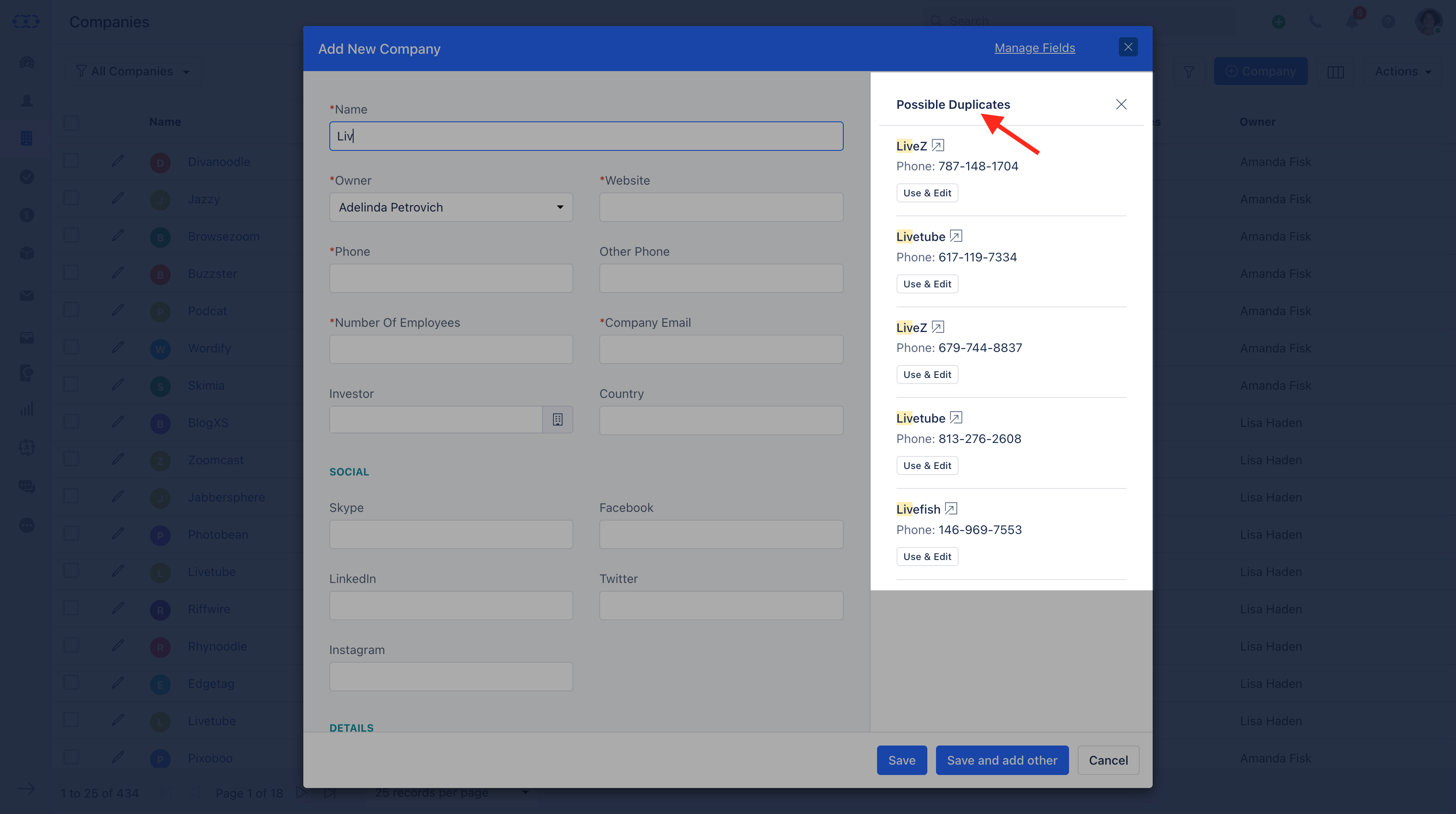Click the add Company button in the toolbar
This screenshot has height=814, width=1456.
(1261, 72)
